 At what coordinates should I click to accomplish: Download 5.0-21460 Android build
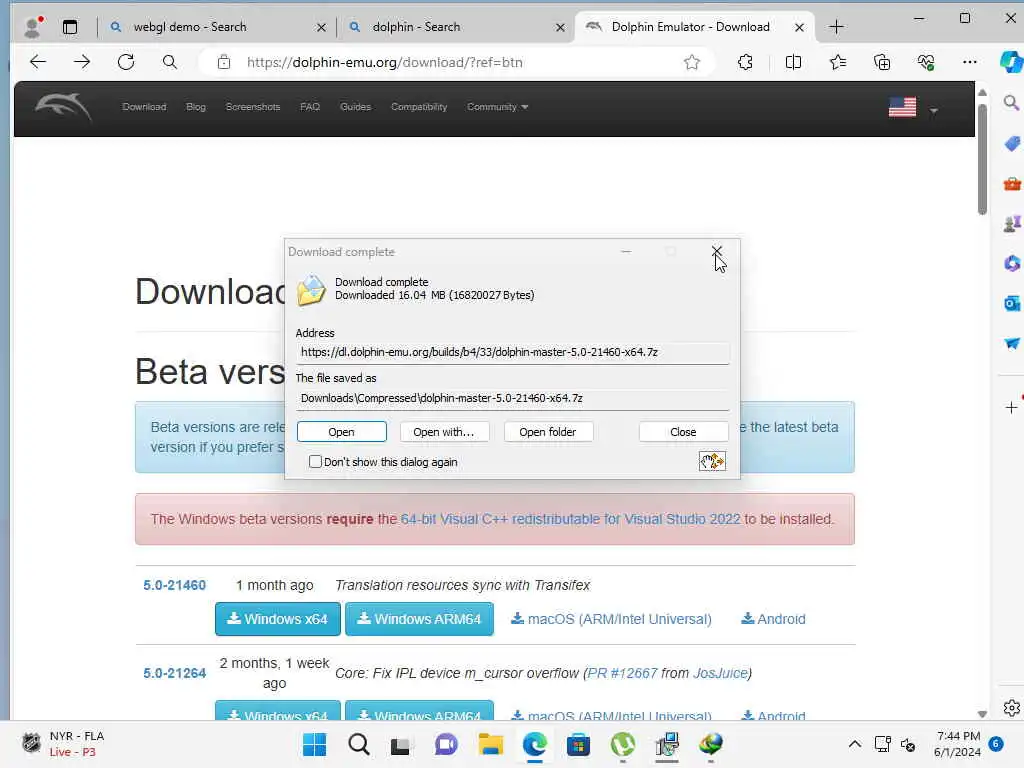773,618
